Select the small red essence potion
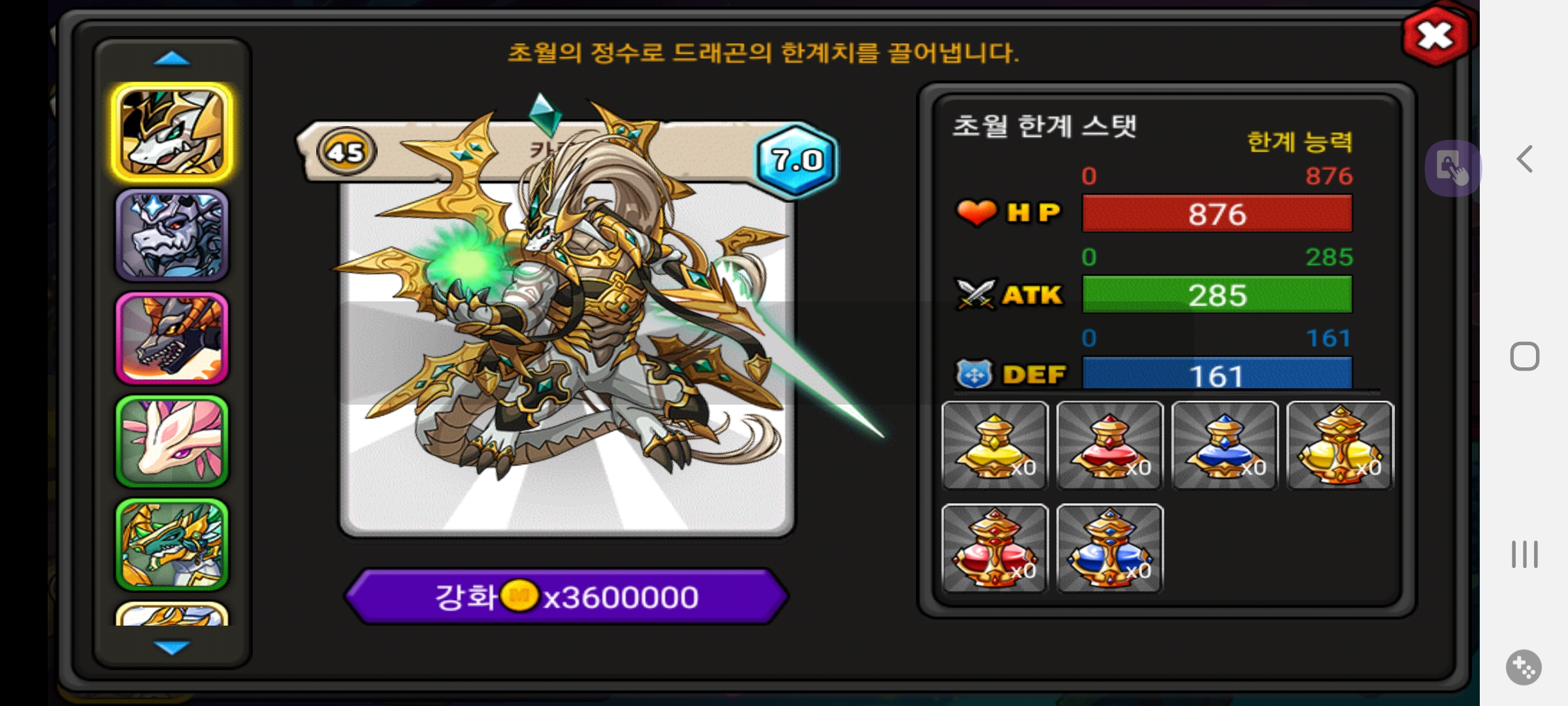The height and width of the screenshot is (706, 1568). (x=1109, y=445)
